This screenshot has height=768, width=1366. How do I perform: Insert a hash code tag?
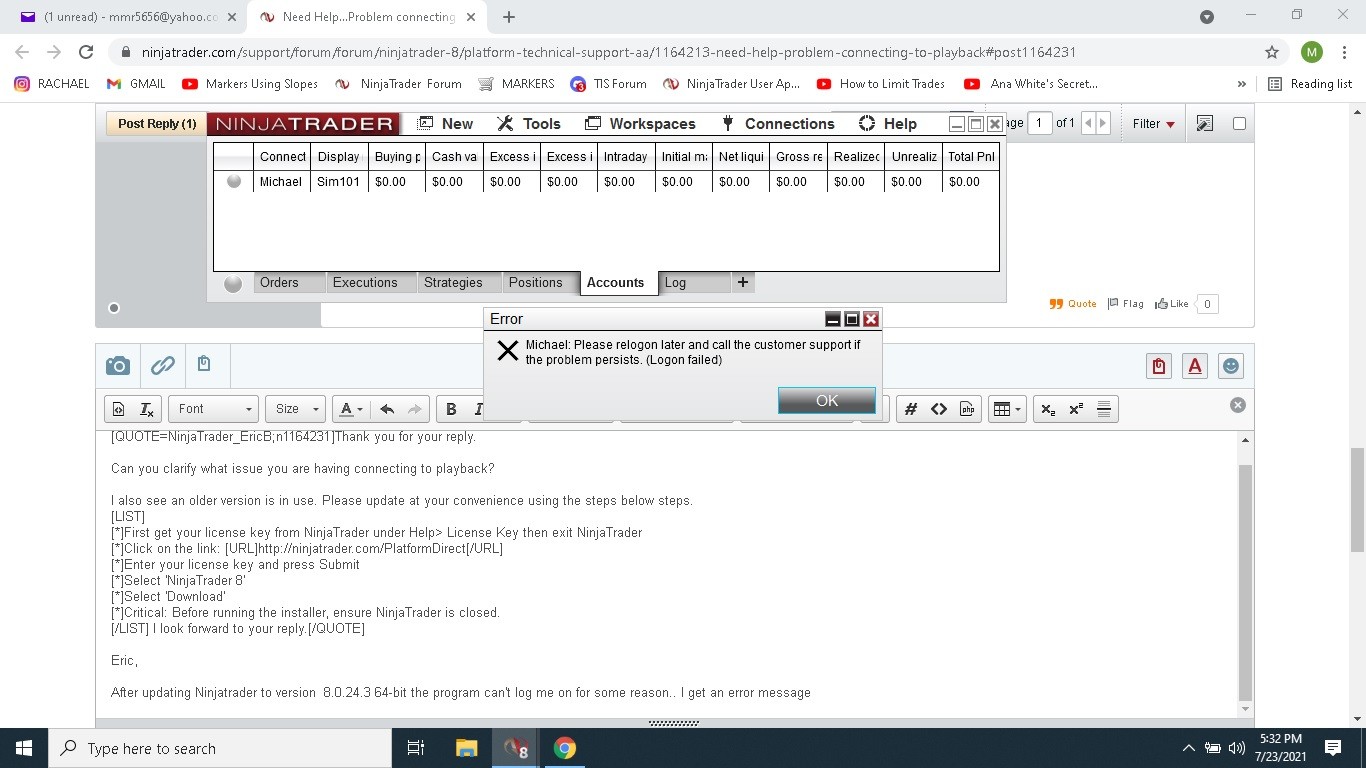coord(910,409)
